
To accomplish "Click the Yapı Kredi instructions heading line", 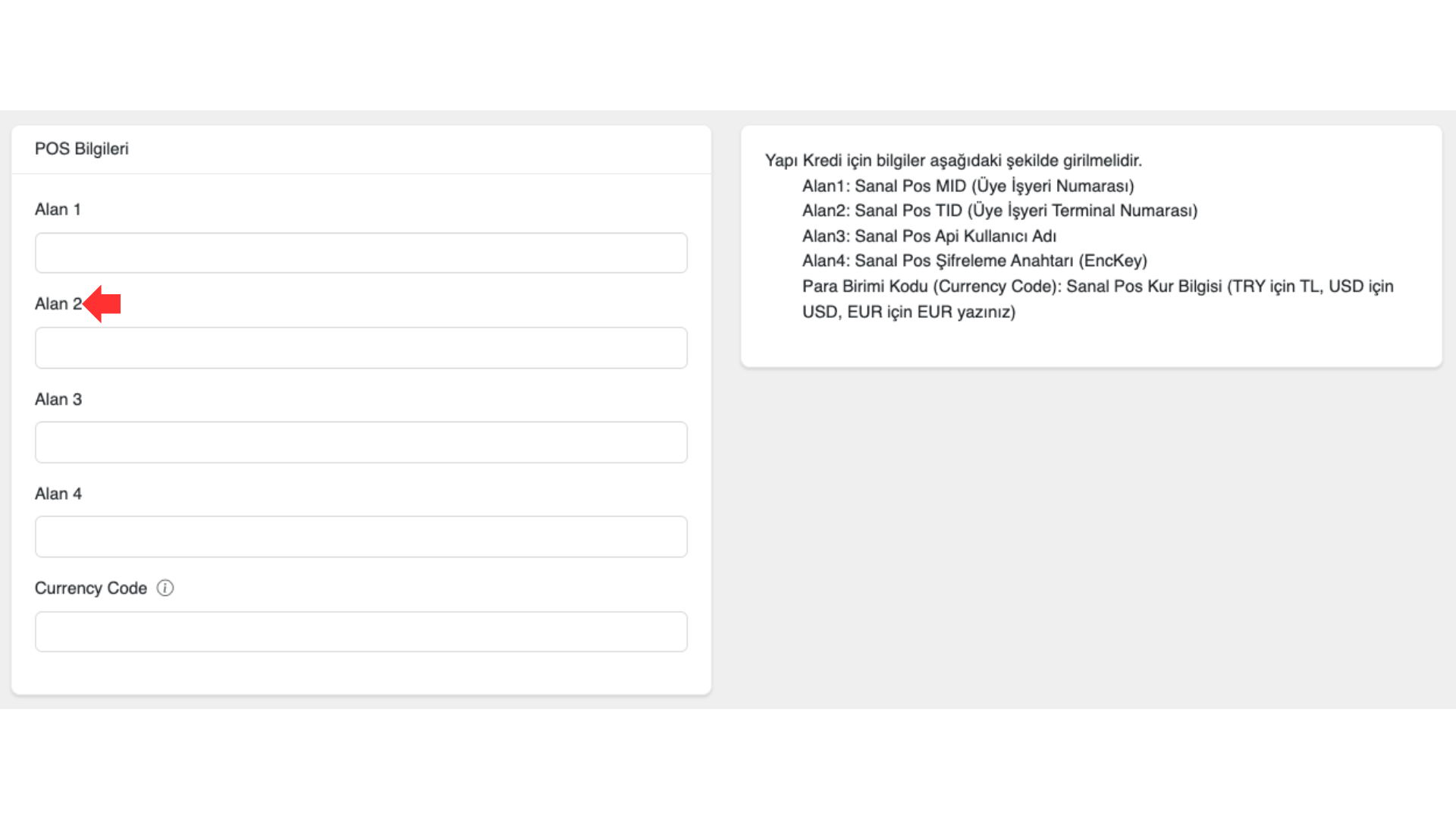I will pyautogui.click(x=953, y=161).
